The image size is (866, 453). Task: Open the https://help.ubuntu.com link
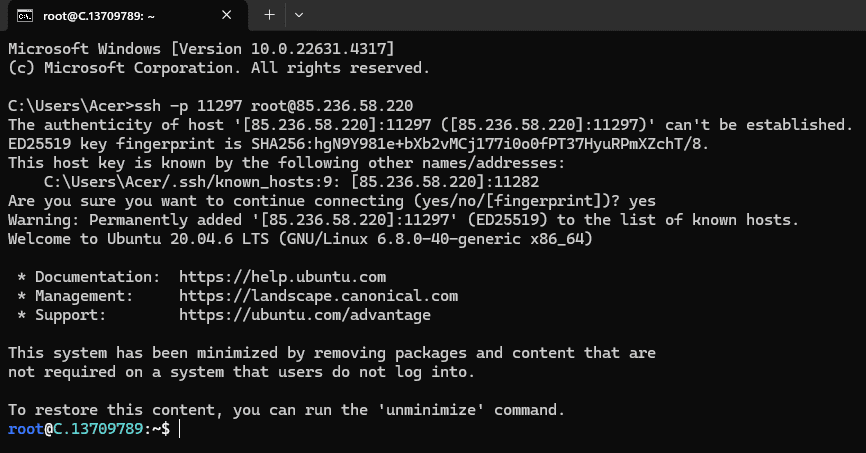(282, 277)
